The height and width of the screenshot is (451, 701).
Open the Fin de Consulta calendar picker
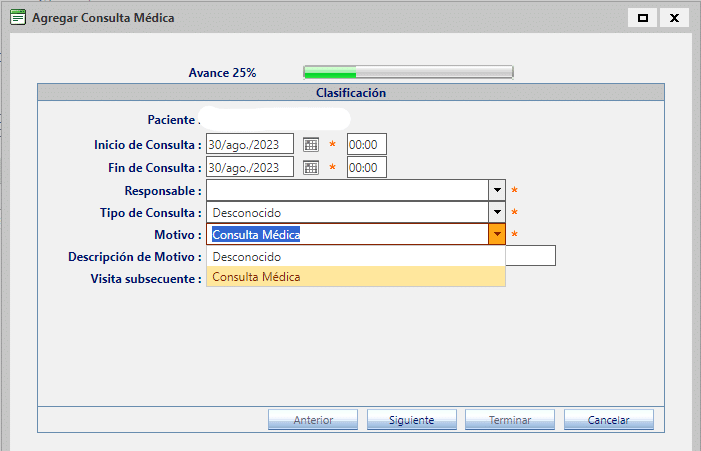pyautogui.click(x=310, y=168)
